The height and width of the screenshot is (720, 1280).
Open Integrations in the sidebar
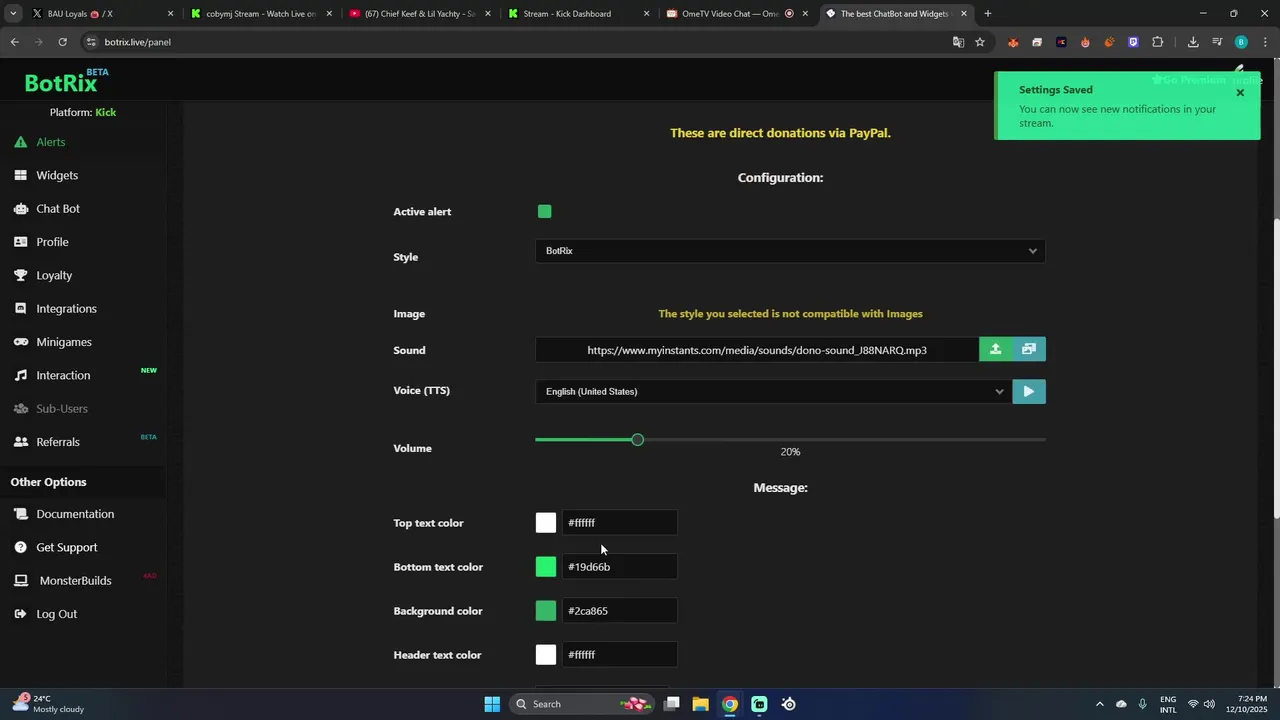pyautogui.click(x=66, y=309)
